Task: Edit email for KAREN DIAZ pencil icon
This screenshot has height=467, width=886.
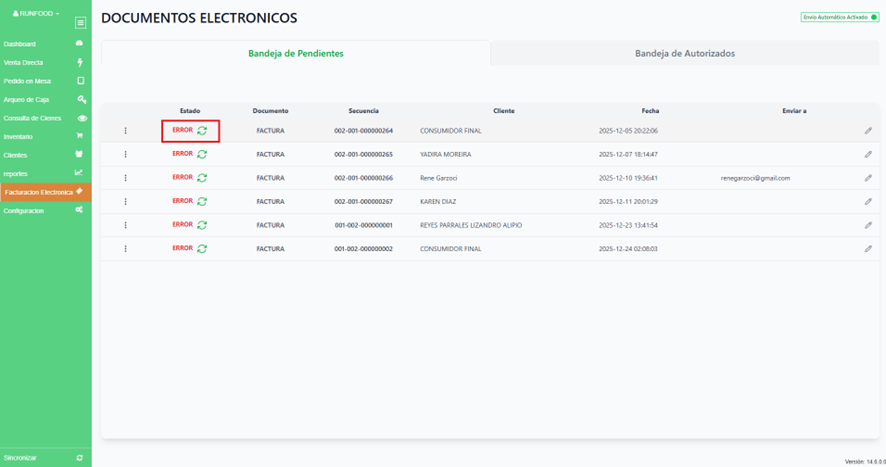Action: [x=868, y=202]
